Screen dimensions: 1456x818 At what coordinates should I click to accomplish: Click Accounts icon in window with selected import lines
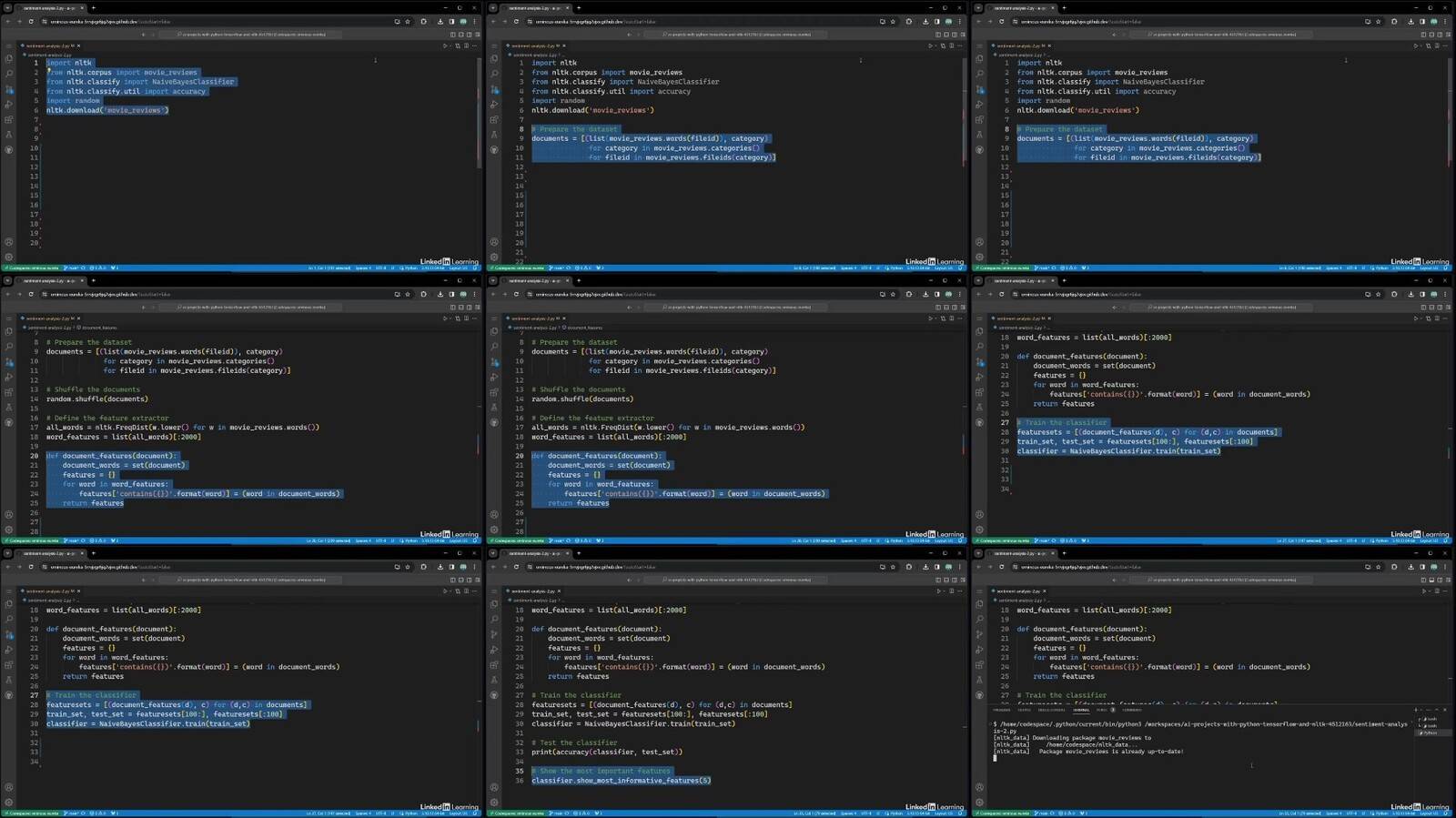(9, 242)
